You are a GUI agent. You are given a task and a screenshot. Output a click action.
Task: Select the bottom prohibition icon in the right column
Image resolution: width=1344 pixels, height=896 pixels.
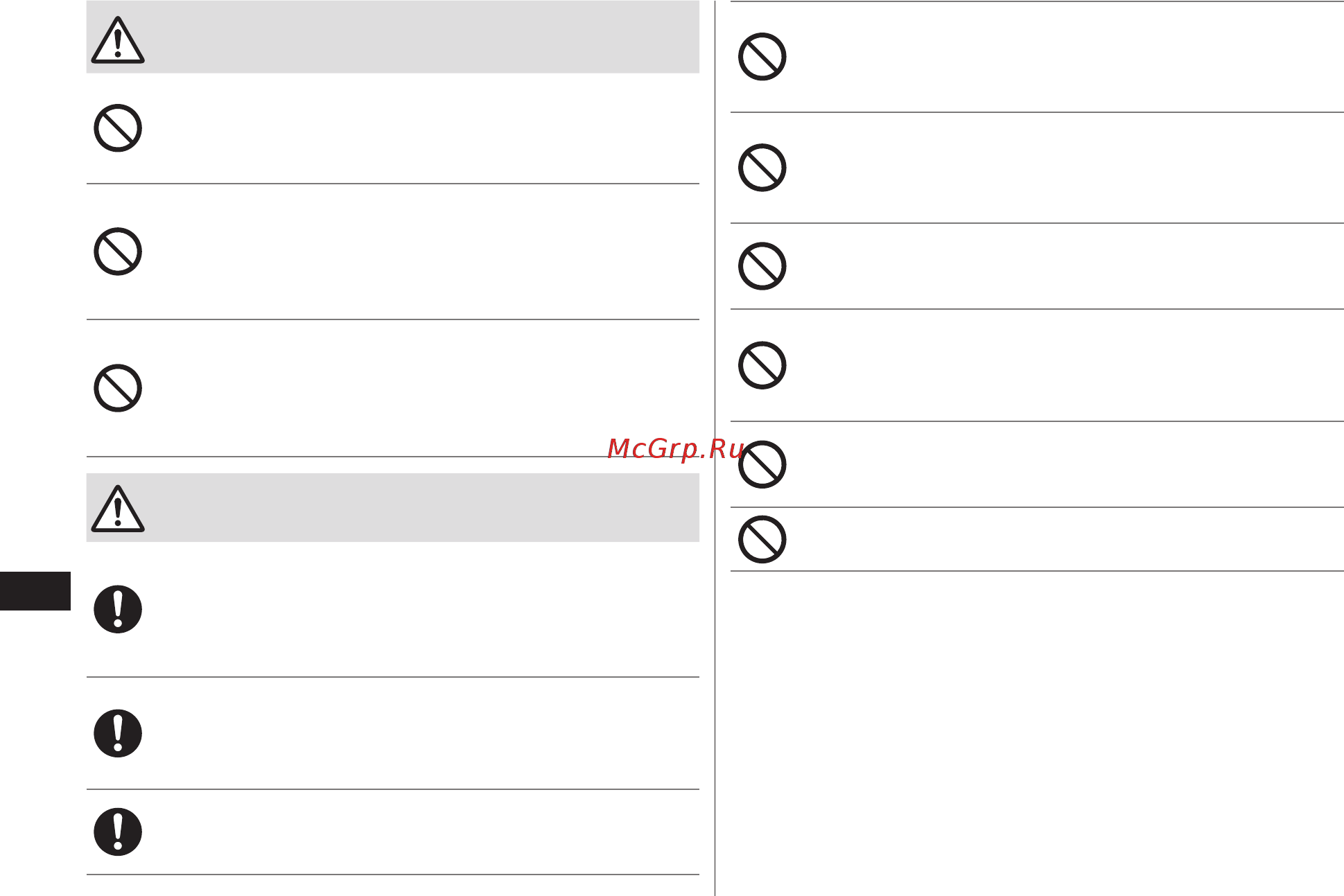(762, 539)
